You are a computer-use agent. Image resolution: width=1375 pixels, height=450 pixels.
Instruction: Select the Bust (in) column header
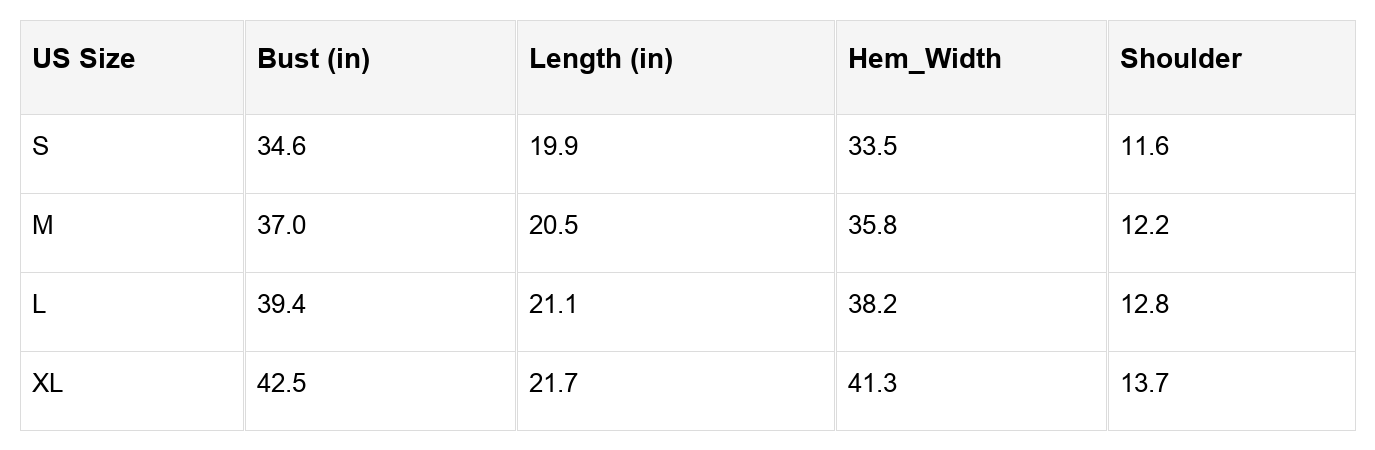[x=314, y=60]
